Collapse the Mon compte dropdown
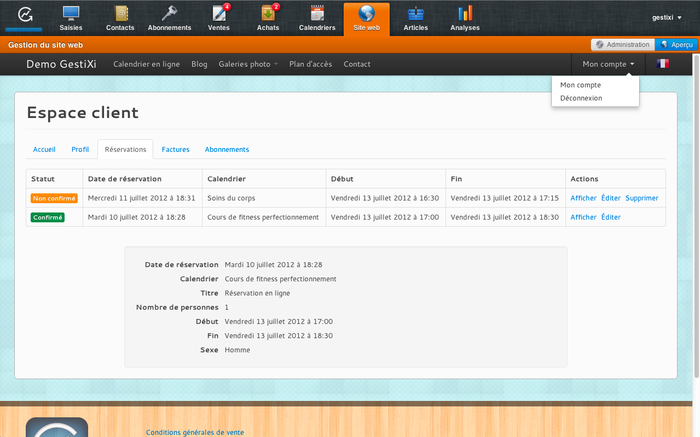The height and width of the screenshot is (437, 700). click(608, 64)
